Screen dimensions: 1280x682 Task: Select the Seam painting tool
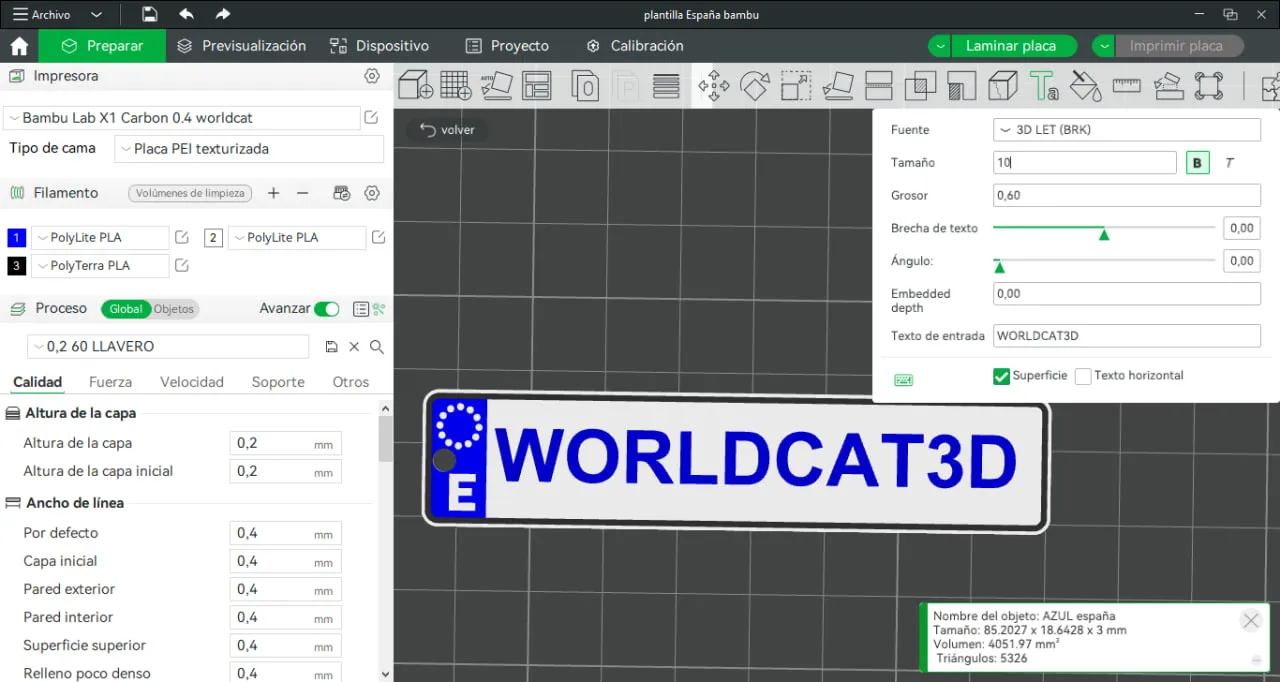coord(1003,86)
